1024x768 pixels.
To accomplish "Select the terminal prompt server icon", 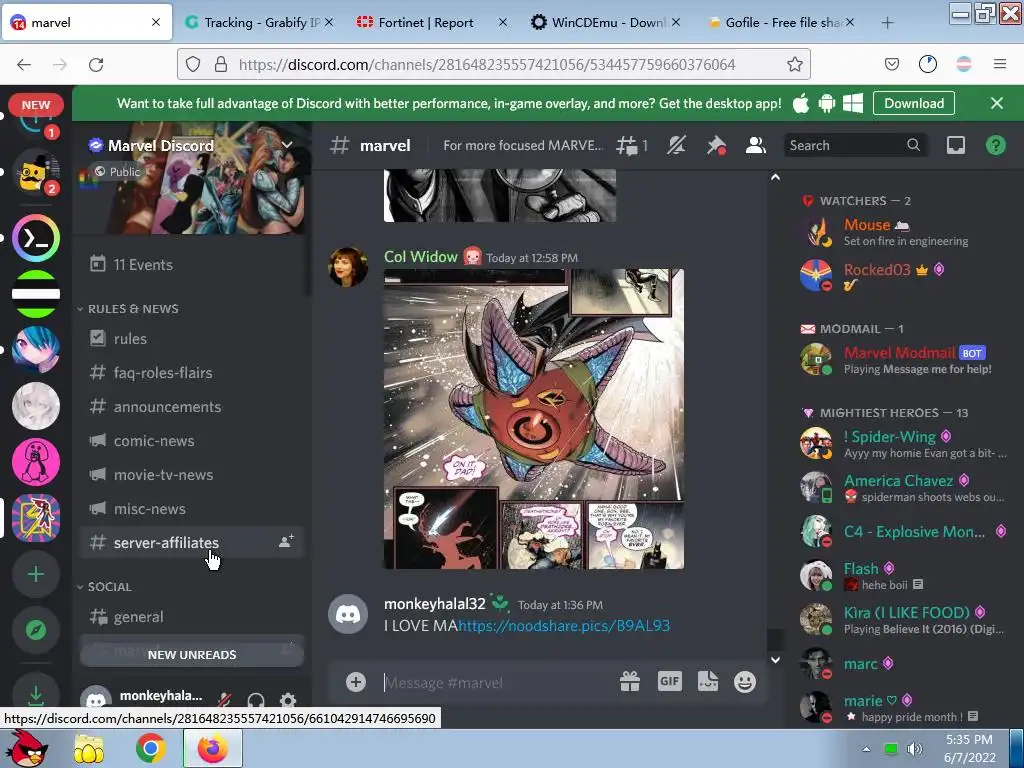I will coord(36,238).
